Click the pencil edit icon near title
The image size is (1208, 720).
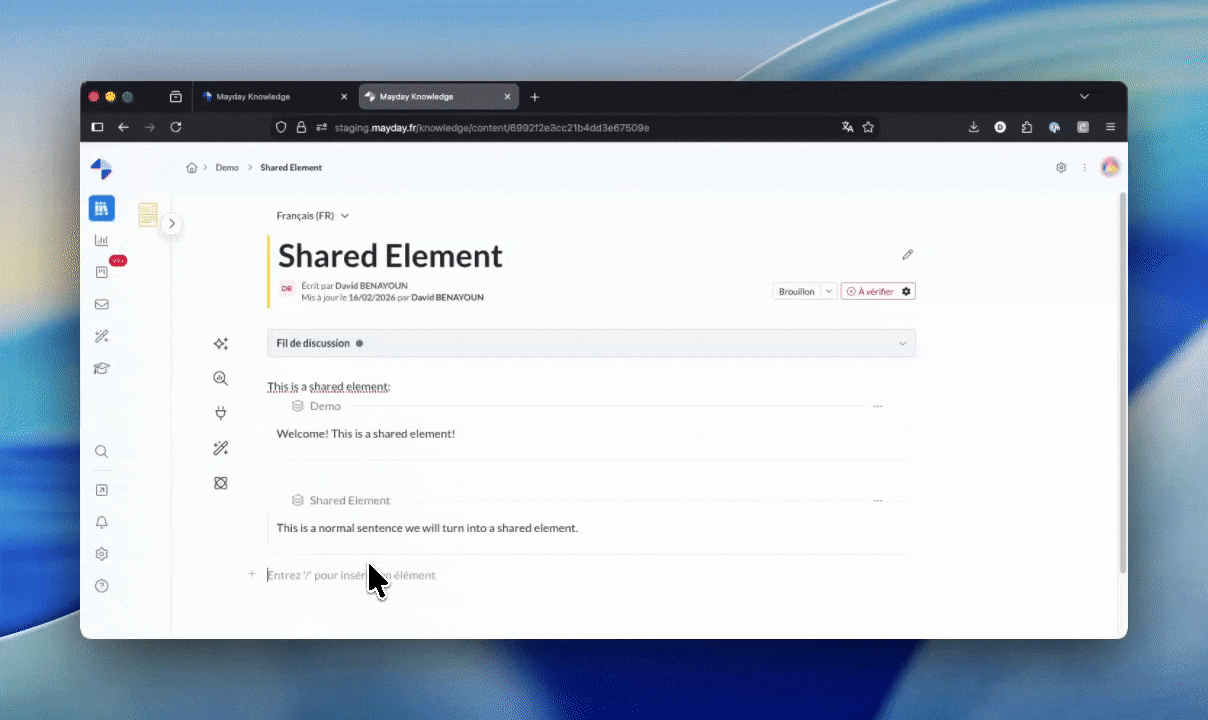point(907,255)
